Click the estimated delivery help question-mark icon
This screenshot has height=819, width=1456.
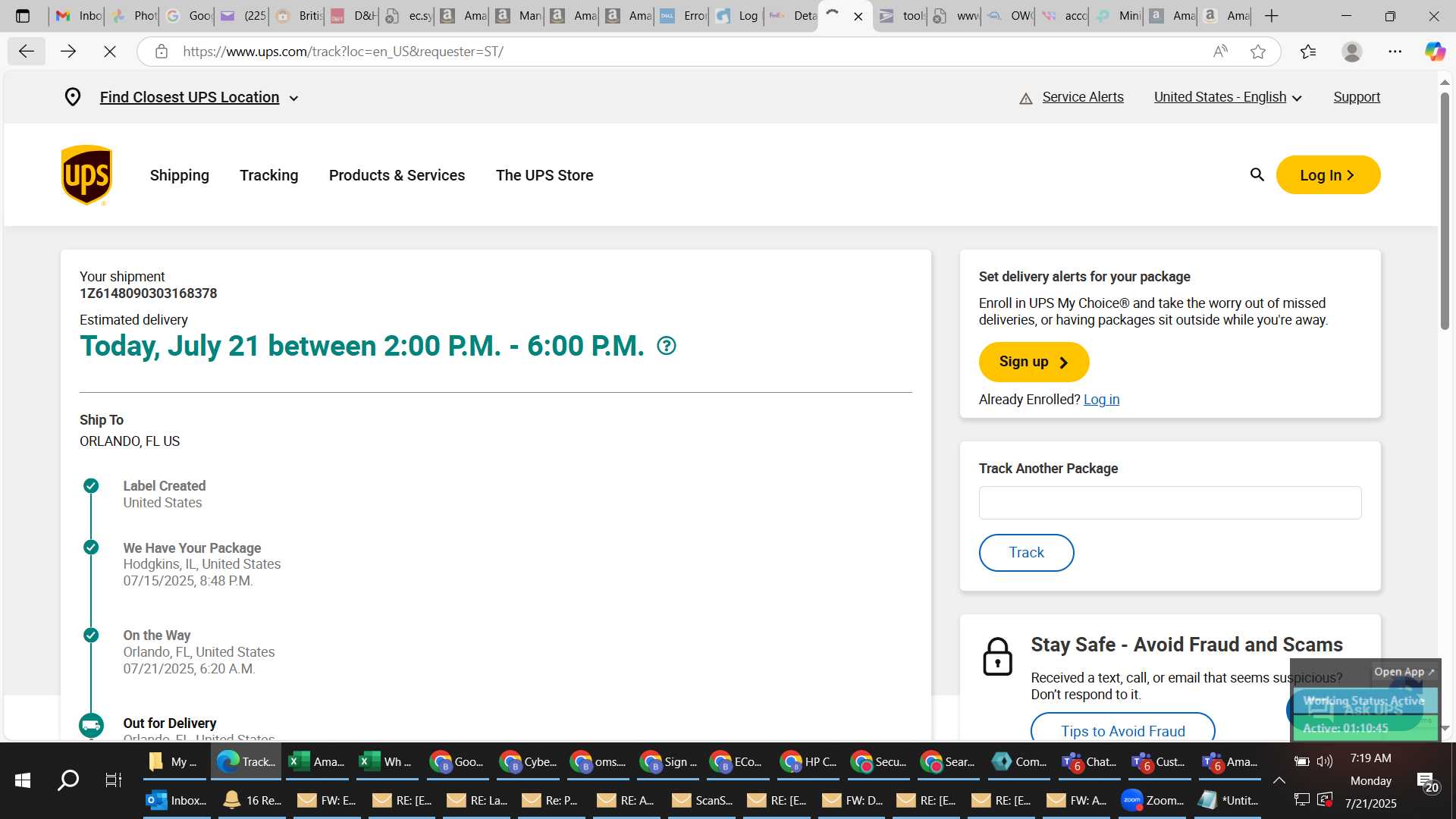666,346
